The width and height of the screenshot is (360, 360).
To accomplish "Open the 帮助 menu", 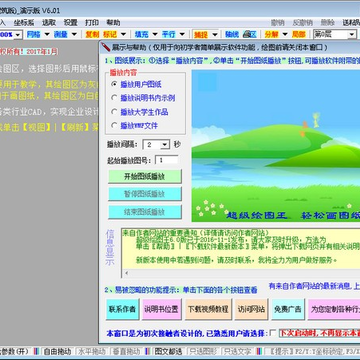I will 113,23.
